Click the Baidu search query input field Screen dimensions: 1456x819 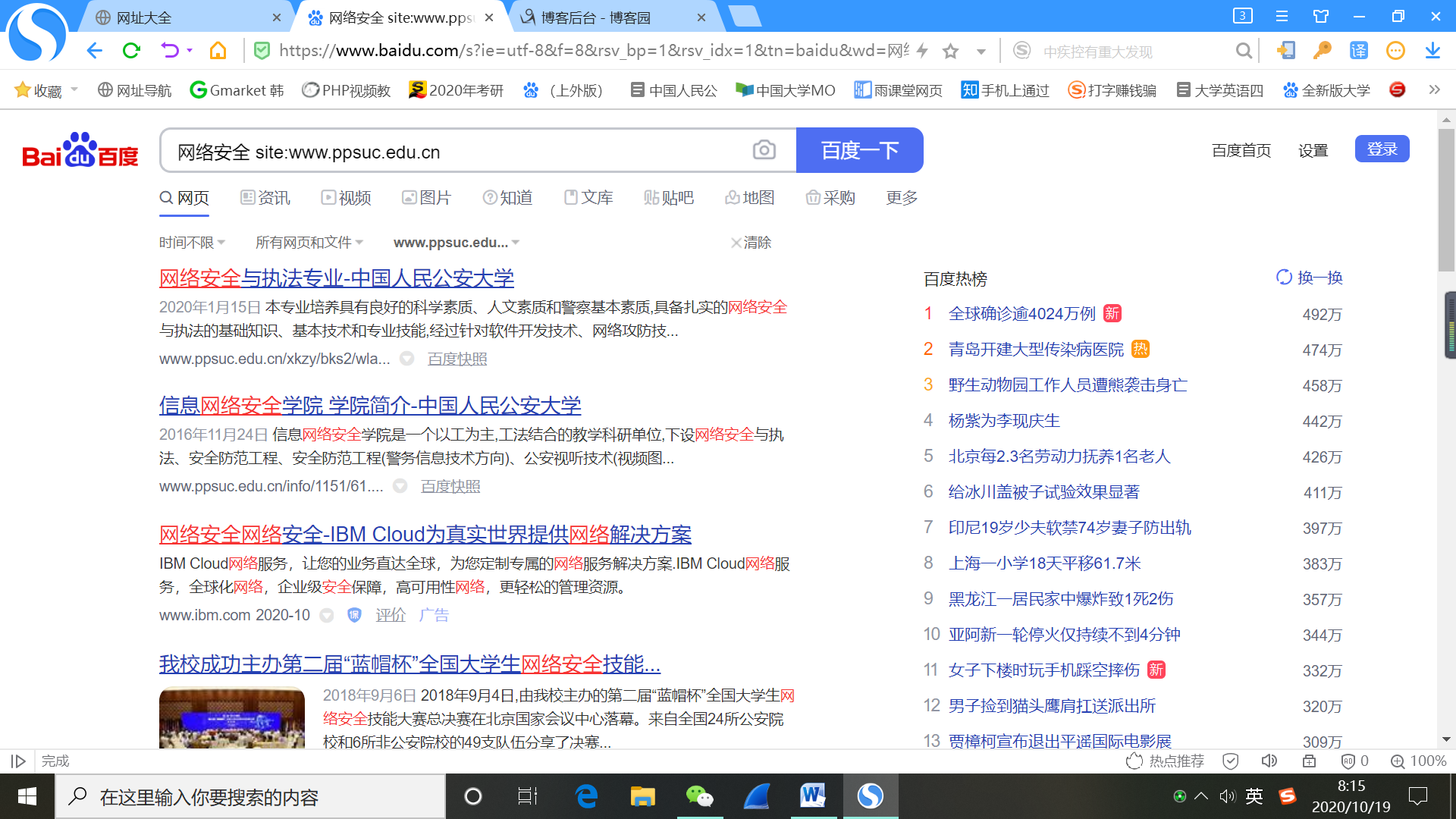[x=455, y=152]
